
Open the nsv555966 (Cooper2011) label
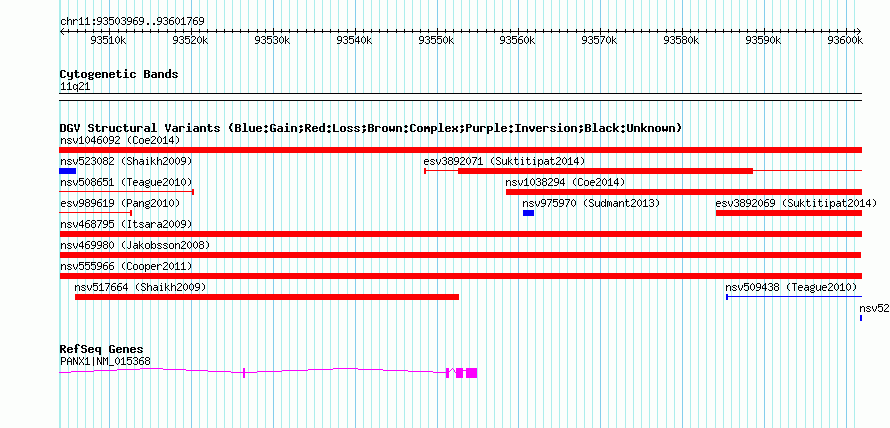coord(126,266)
